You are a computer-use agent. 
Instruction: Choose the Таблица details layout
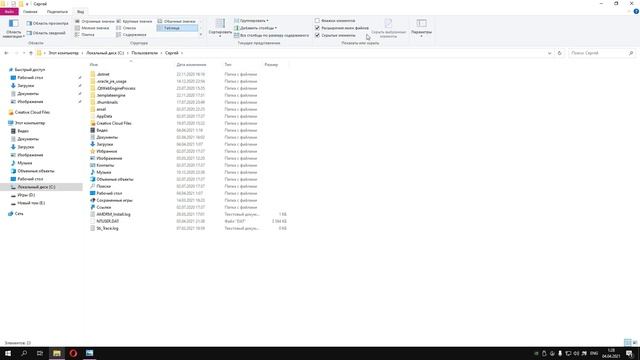(177, 28)
